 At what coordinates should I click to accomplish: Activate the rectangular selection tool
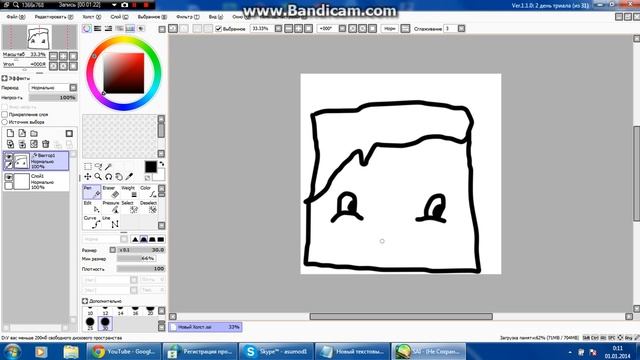88,167
